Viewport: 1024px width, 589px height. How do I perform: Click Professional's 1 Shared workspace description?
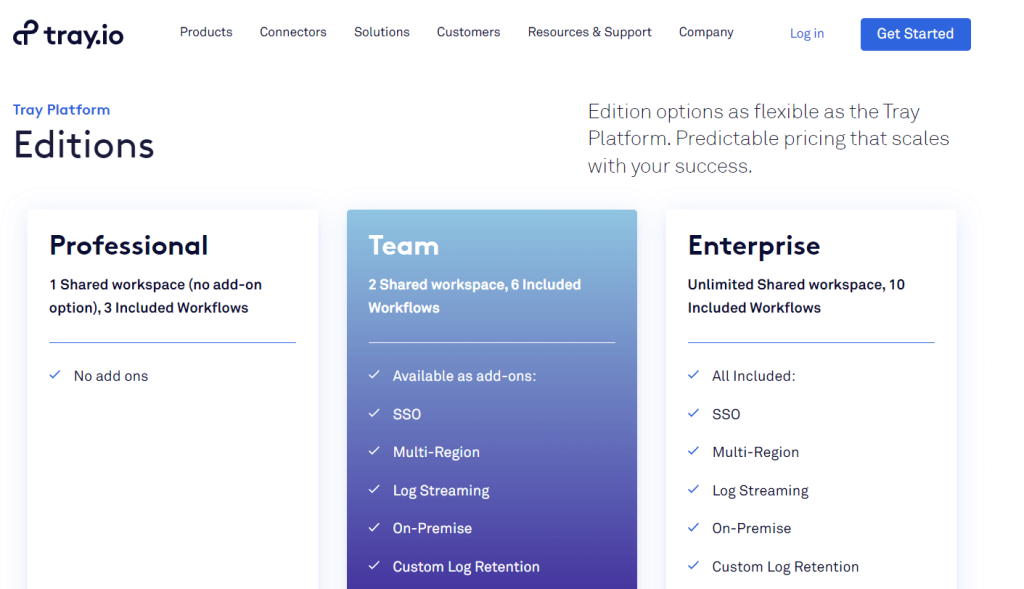click(x=155, y=296)
